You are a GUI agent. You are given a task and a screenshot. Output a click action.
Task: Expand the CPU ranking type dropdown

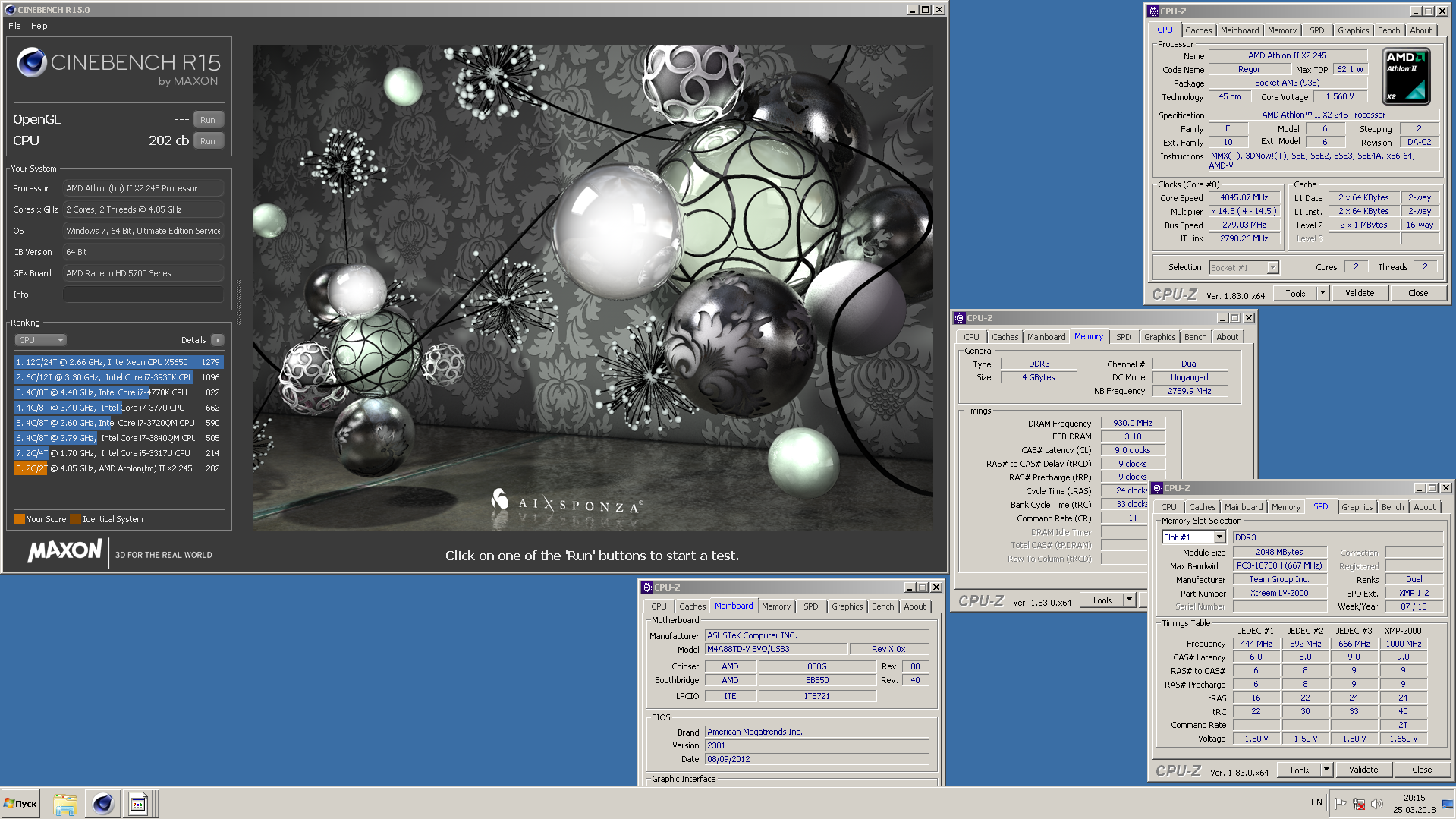coord(40,340)
